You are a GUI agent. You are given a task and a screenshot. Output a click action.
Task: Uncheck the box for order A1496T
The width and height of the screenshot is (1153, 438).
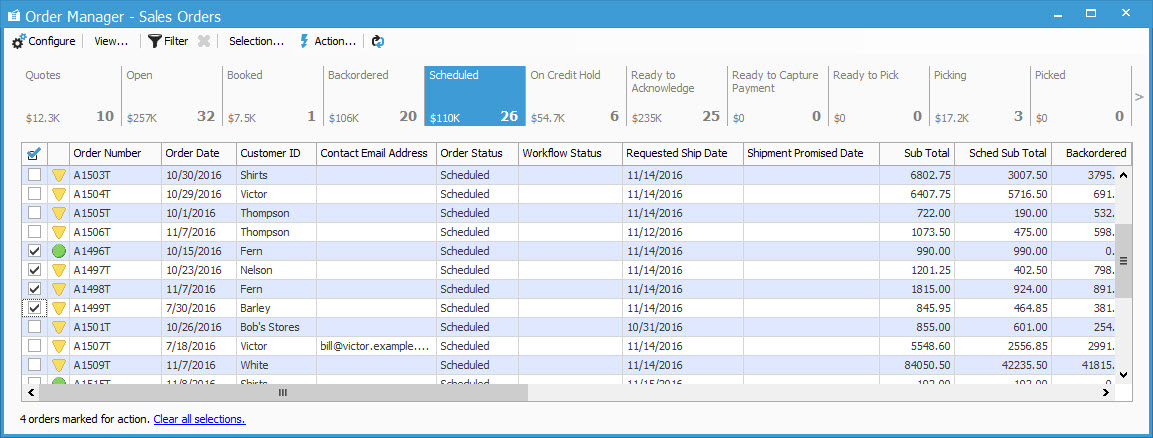click(x=34, y=251)
